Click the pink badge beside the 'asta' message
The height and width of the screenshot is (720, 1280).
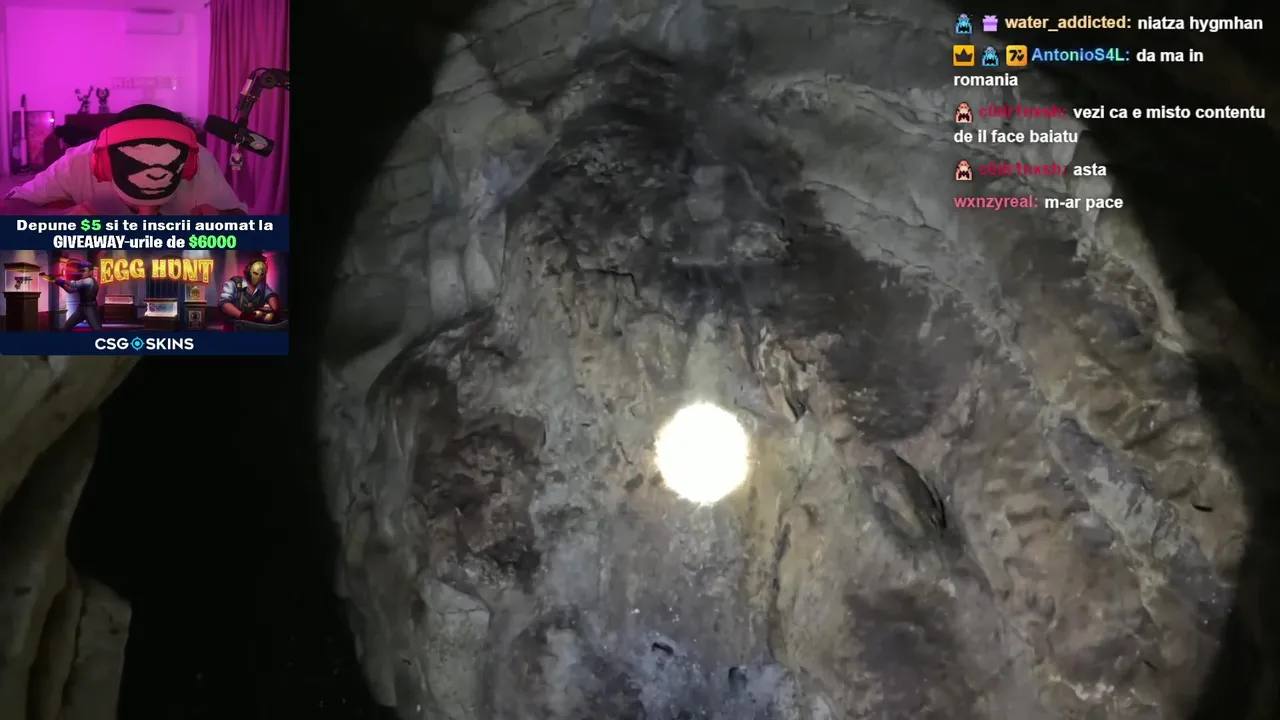(963, 170)
